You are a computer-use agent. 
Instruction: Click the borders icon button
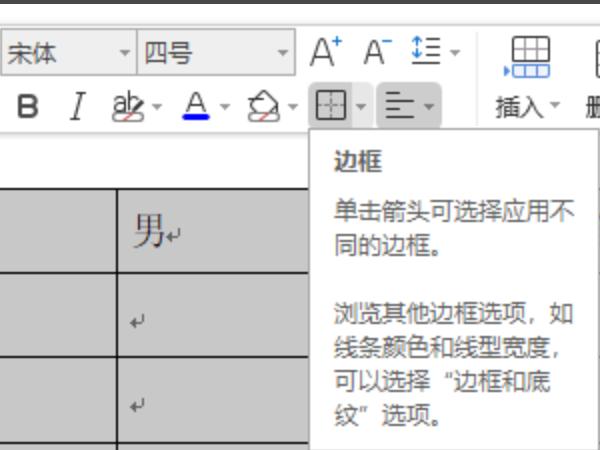pos(331,105)
